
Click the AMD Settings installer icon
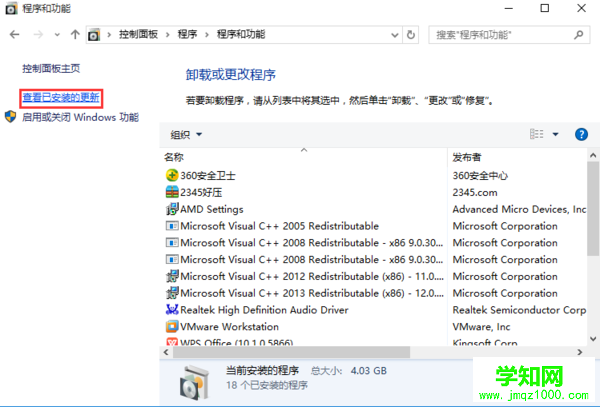coord(172,209)
